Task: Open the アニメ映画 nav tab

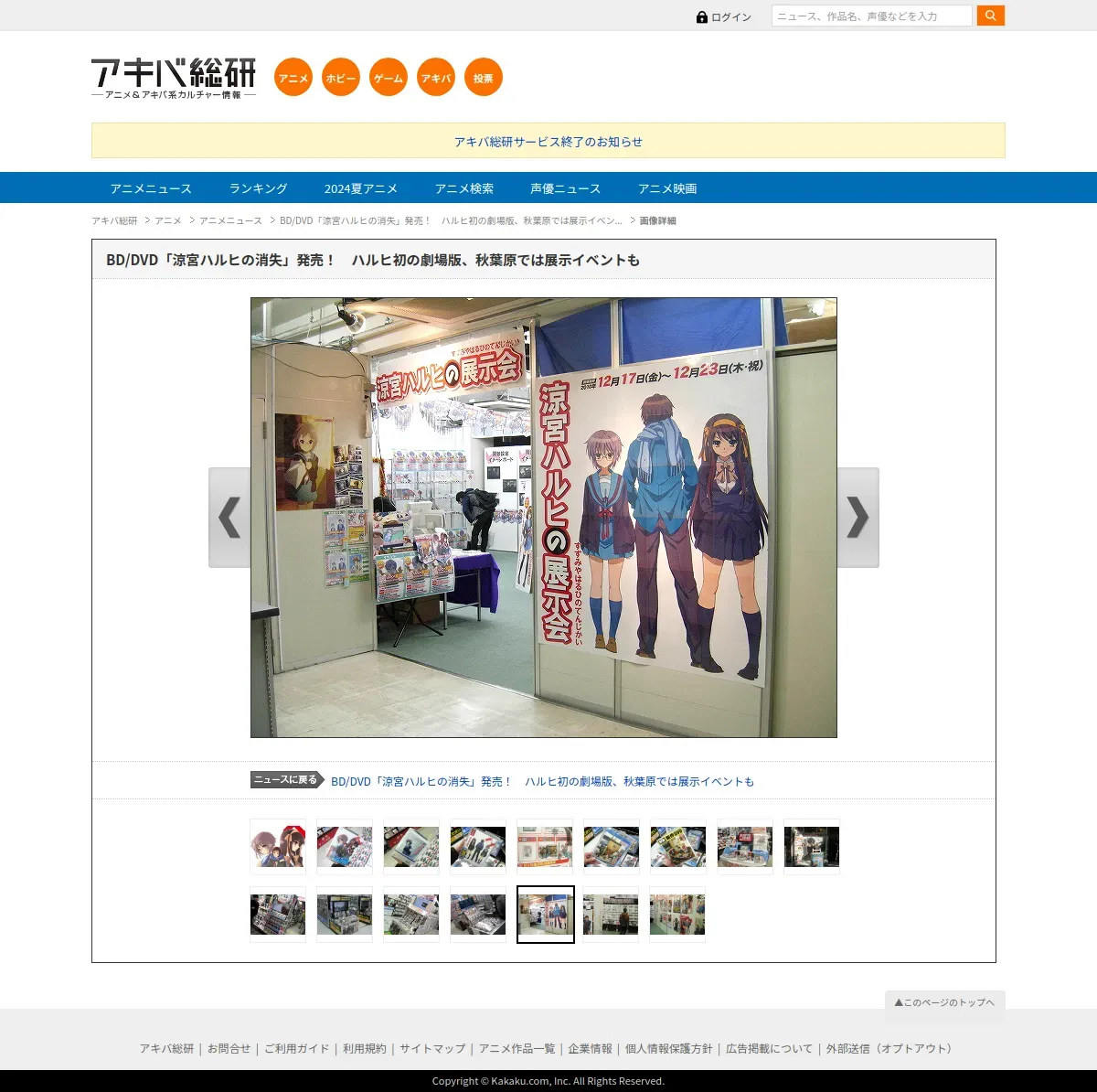Action: [x=667, y=188]
